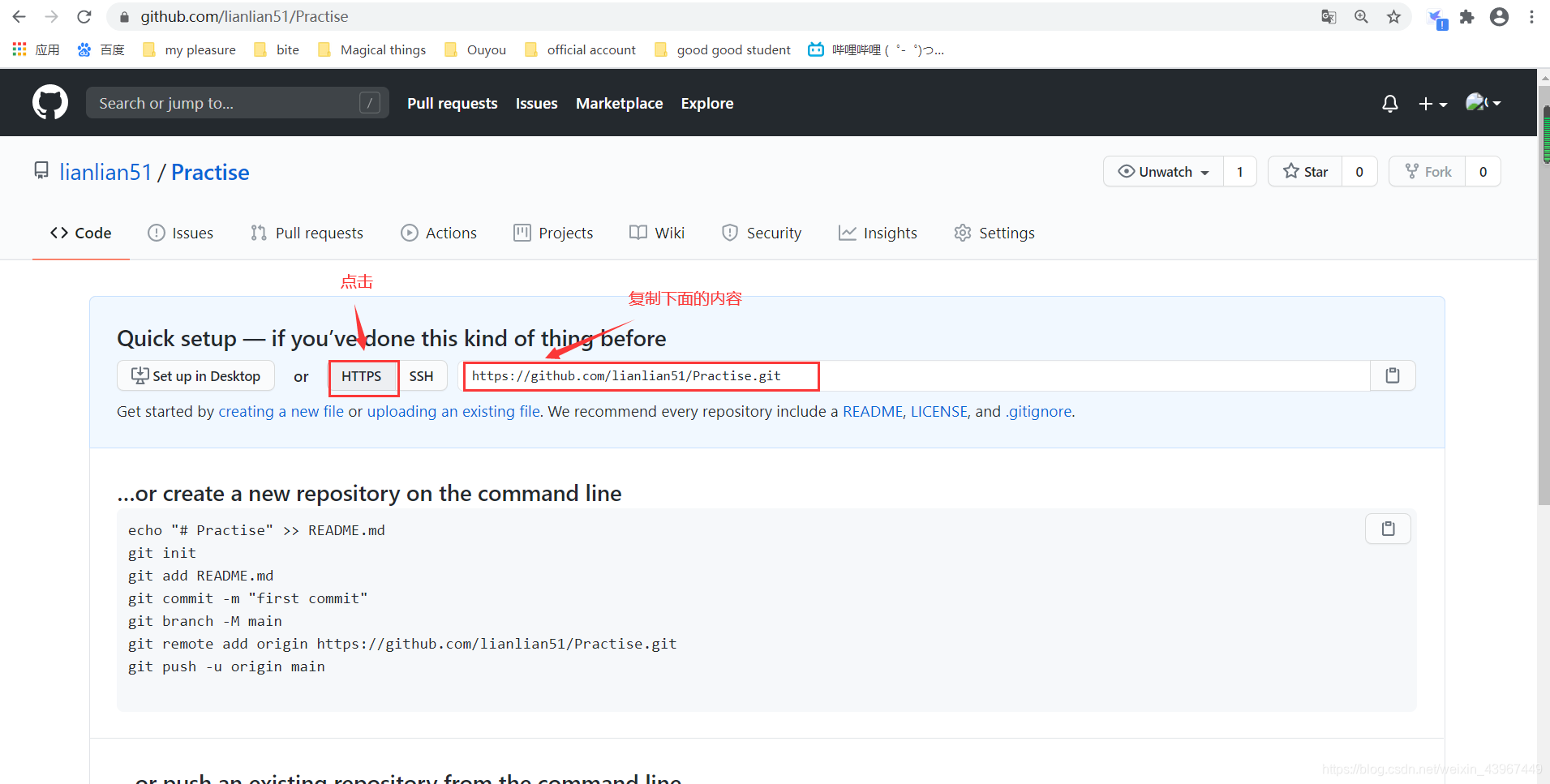Open the my pleasure bookmark folder
Screen dimensions: 1550x784
[189, 49]
